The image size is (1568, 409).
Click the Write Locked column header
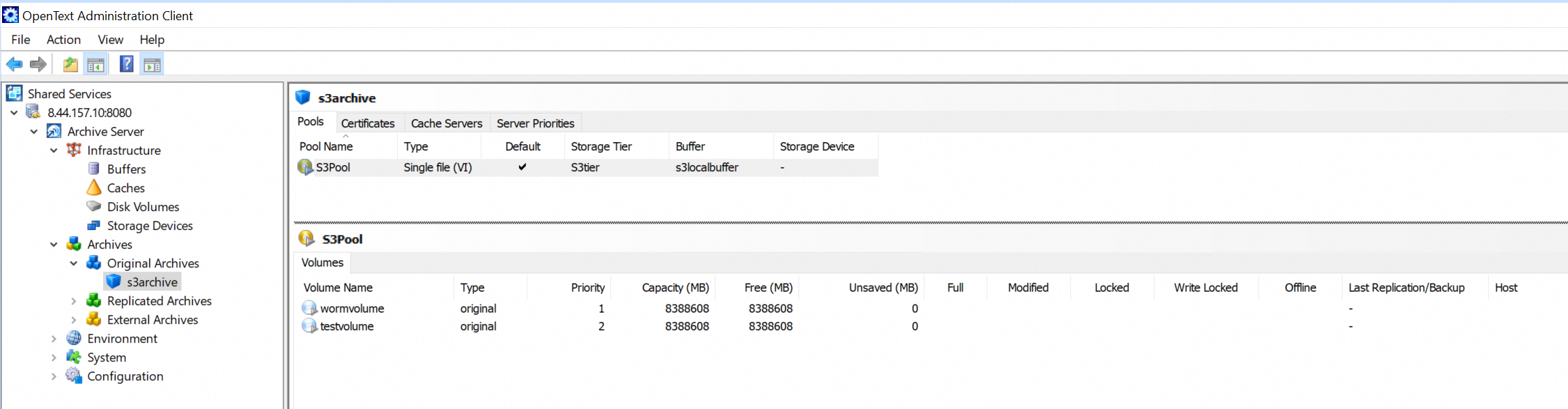click(1206, 288)
